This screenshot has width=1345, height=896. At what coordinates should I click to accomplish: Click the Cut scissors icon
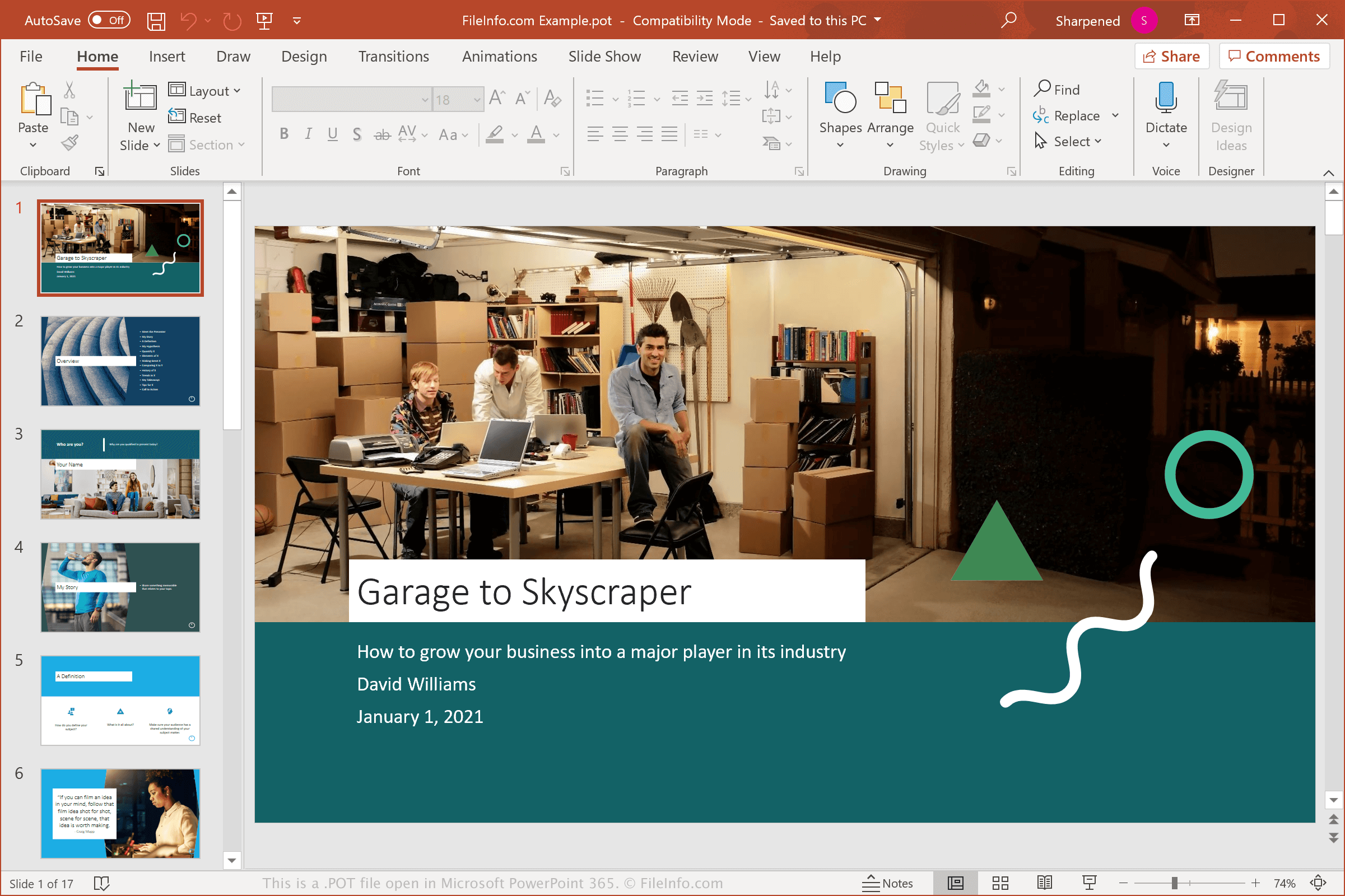click(x=69, y=90)
